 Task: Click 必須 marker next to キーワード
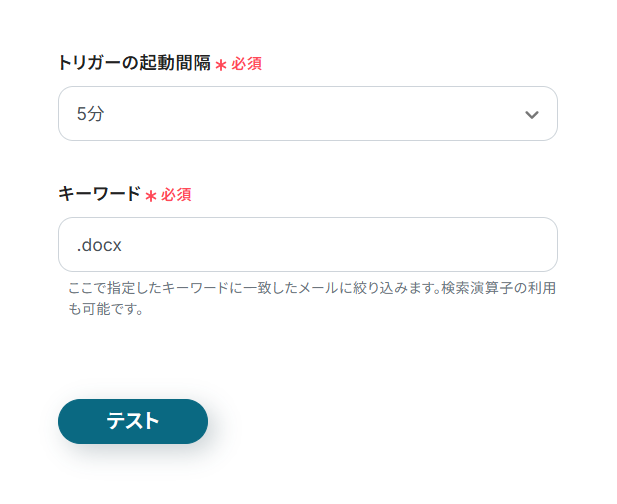click(176, 195)
